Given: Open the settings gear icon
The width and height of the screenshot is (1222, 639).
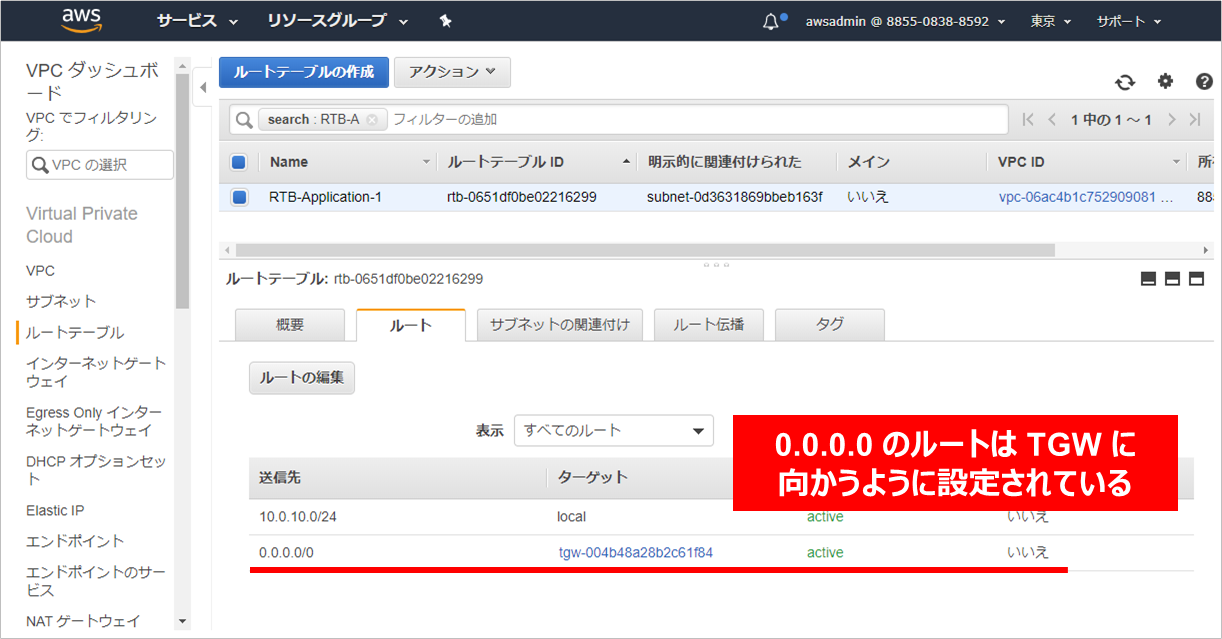Looking at the screenshot, I should pyautogui.click(x=1165, y=82).
